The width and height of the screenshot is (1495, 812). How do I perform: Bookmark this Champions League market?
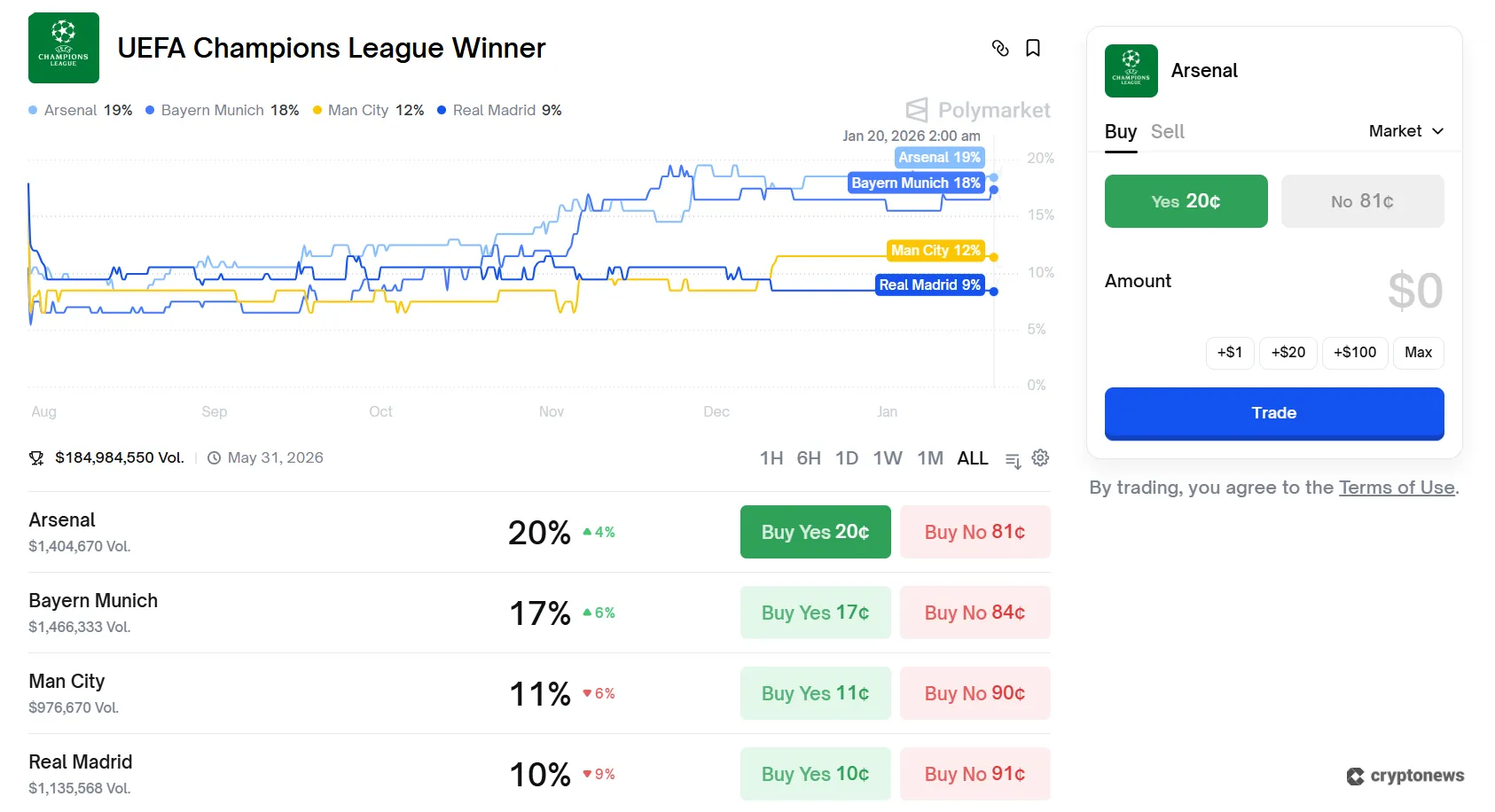tap(1033, 49)
